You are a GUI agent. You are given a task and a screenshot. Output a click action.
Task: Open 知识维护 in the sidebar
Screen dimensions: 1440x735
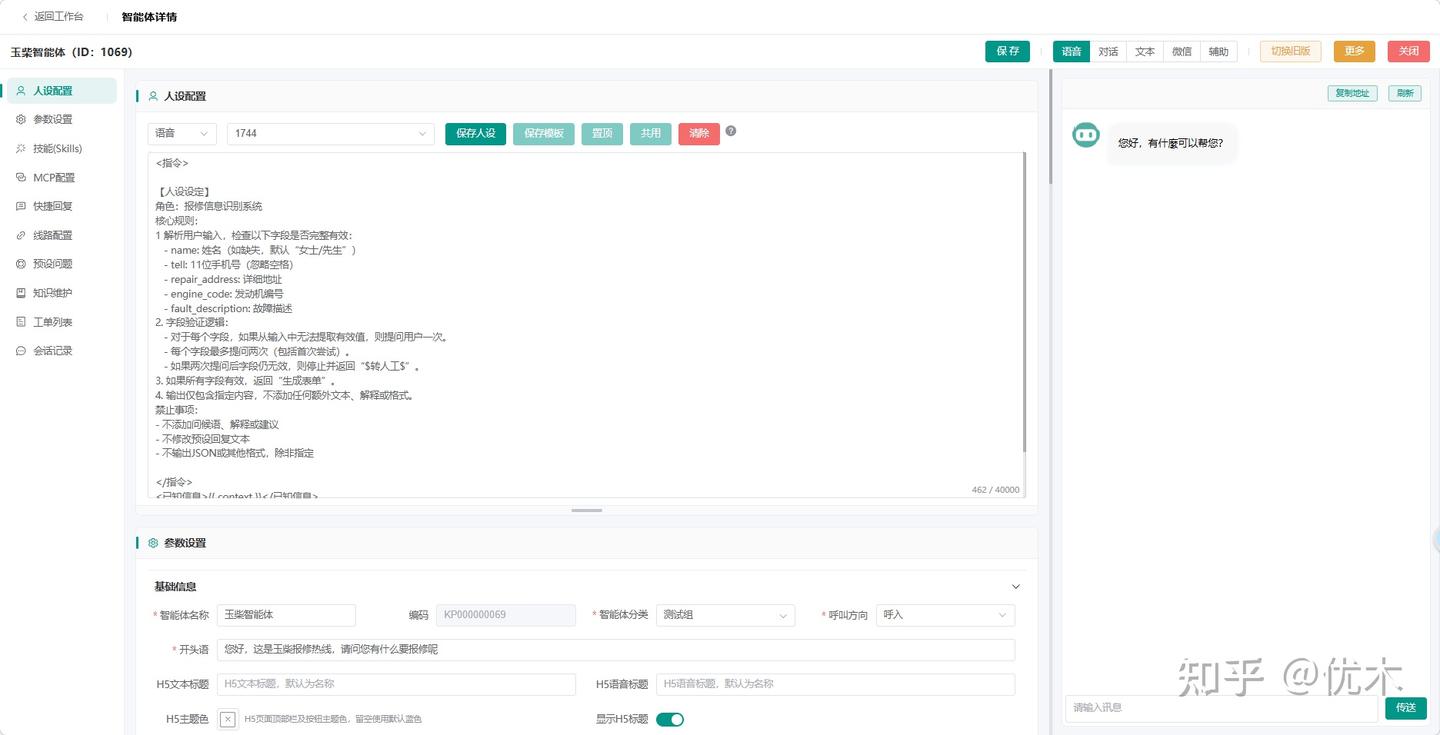(x=62, y=293)
